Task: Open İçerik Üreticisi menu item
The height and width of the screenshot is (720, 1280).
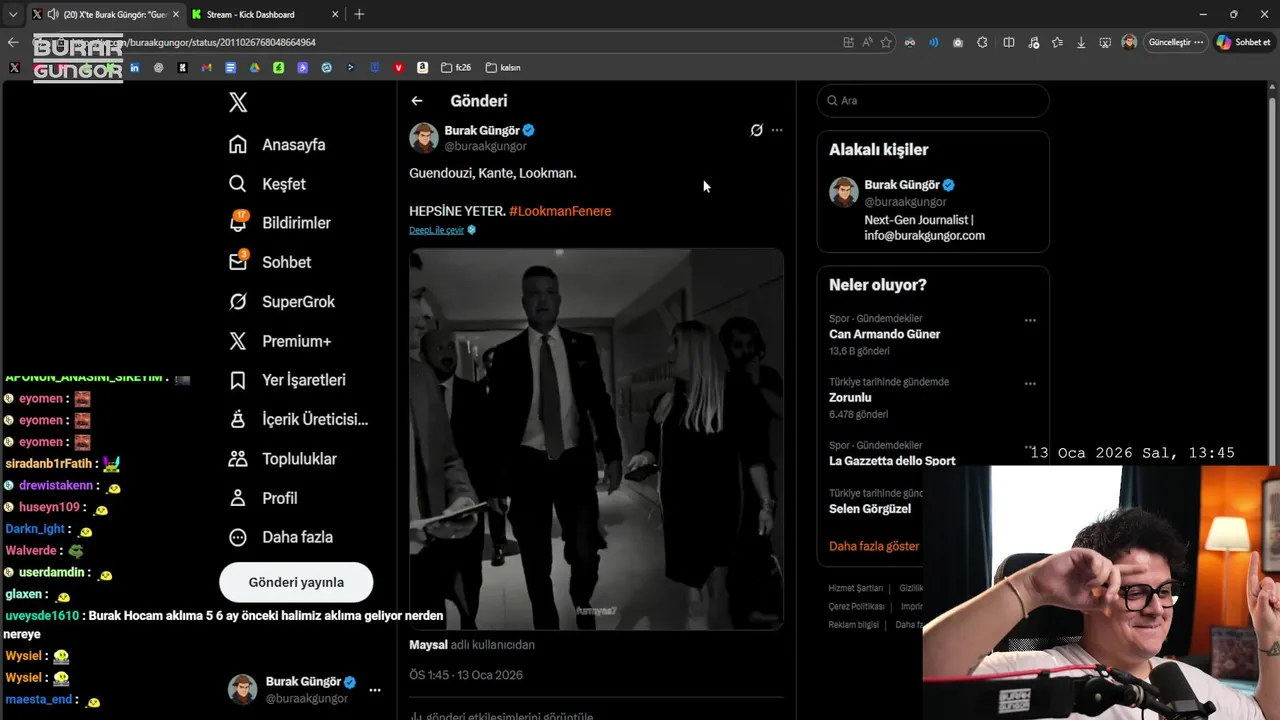Action: pyautogui.click(x=298, y=419)
